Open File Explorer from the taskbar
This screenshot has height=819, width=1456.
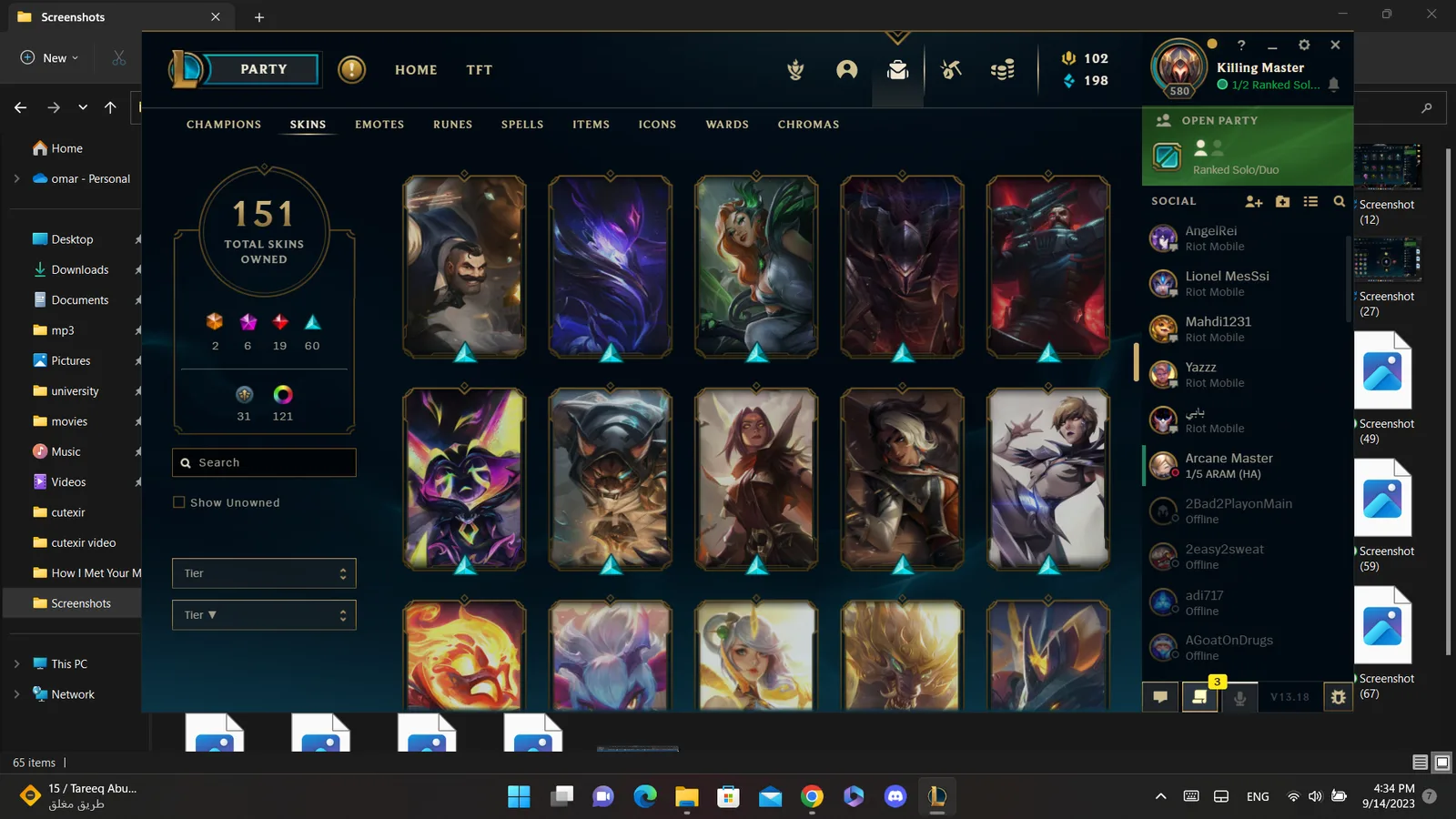click(686, 796)
